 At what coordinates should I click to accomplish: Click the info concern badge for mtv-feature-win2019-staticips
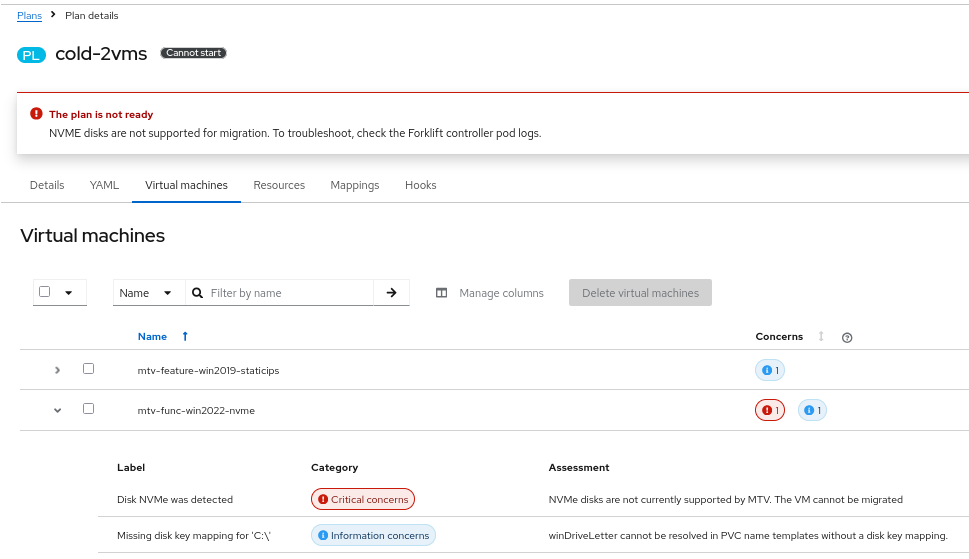click(x=770, y=370)
